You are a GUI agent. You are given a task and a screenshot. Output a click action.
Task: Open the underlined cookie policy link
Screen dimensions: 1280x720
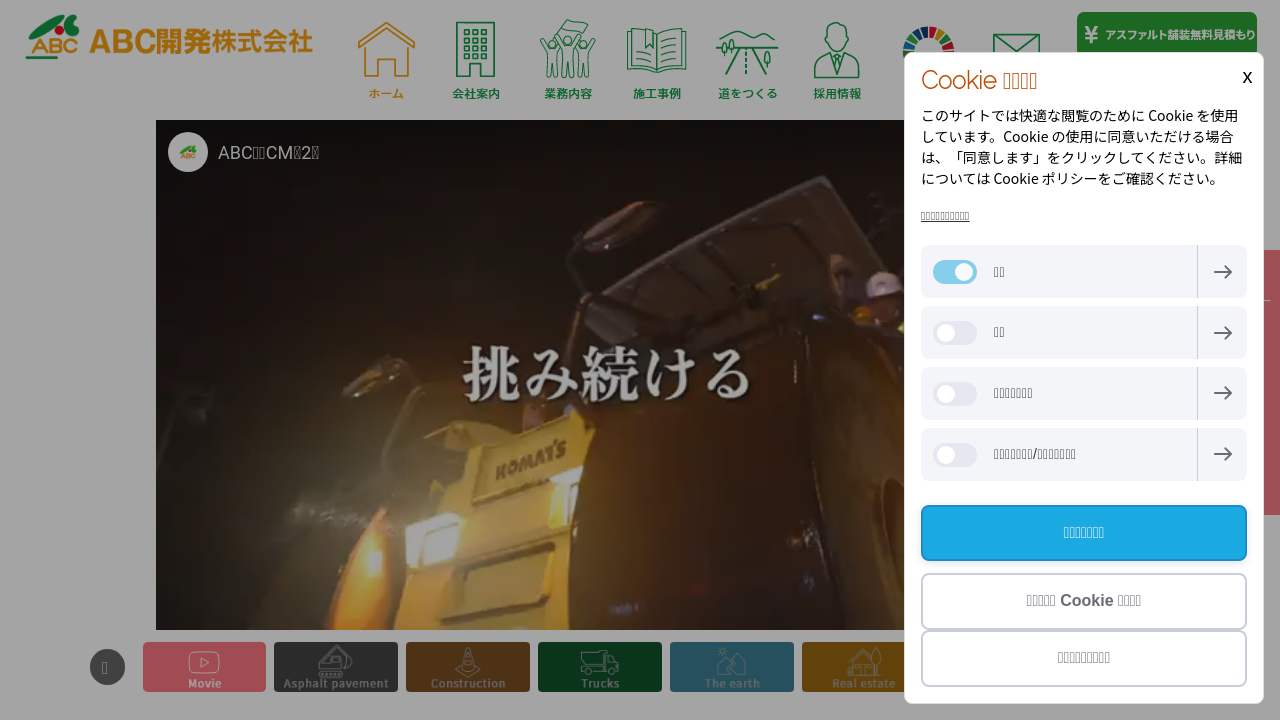[x=945, y=216]
